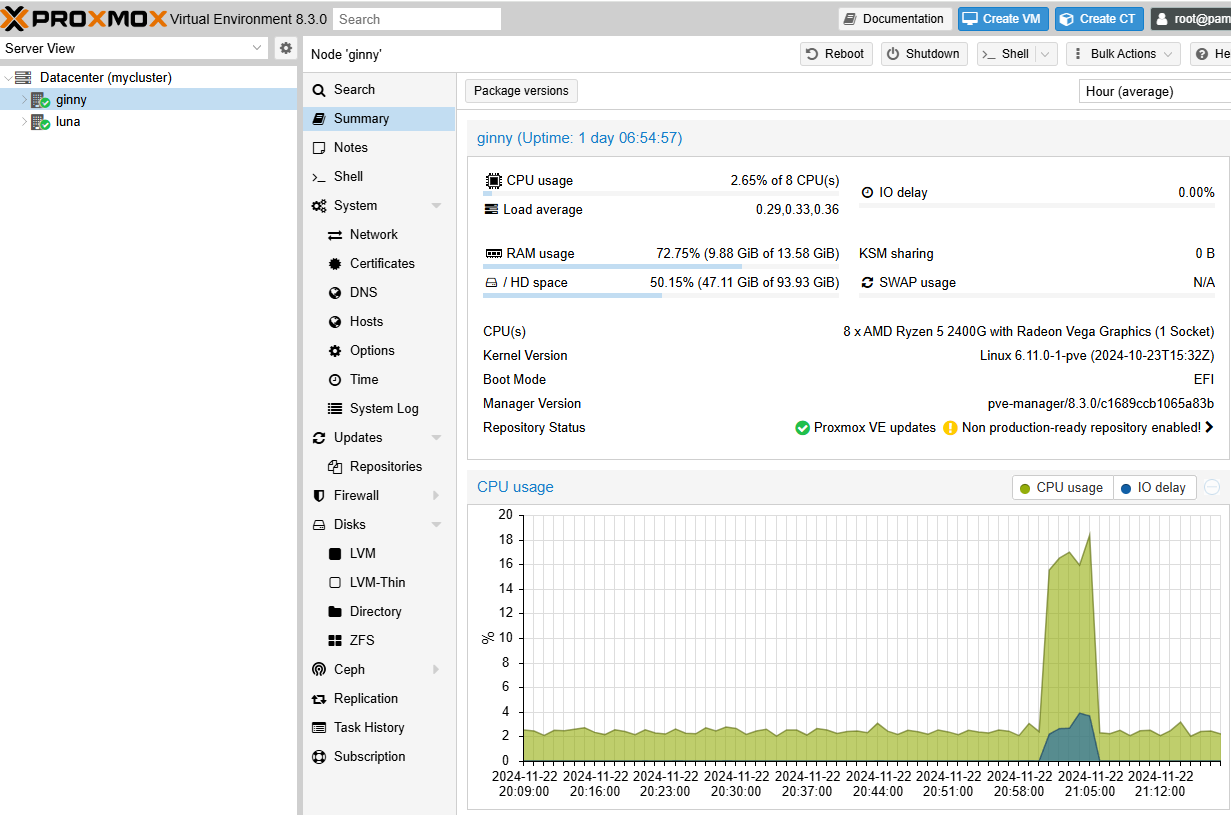
Task: Click the luna node server icon
Action: (x=40, y=122)
